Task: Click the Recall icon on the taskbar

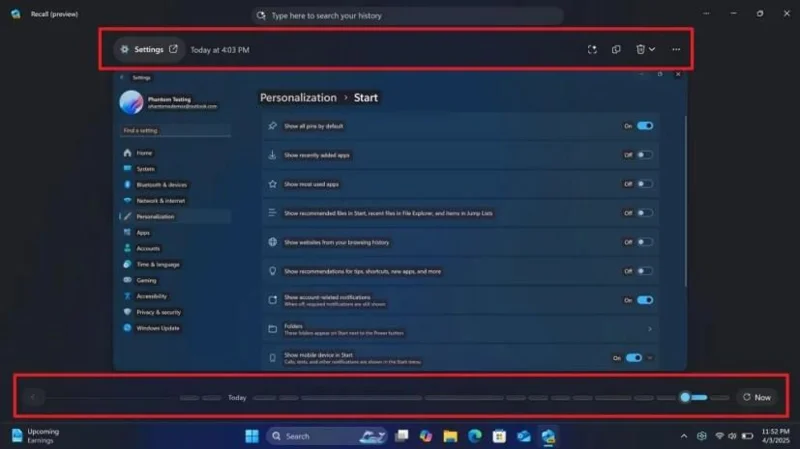Action: (x=548, y=436)
